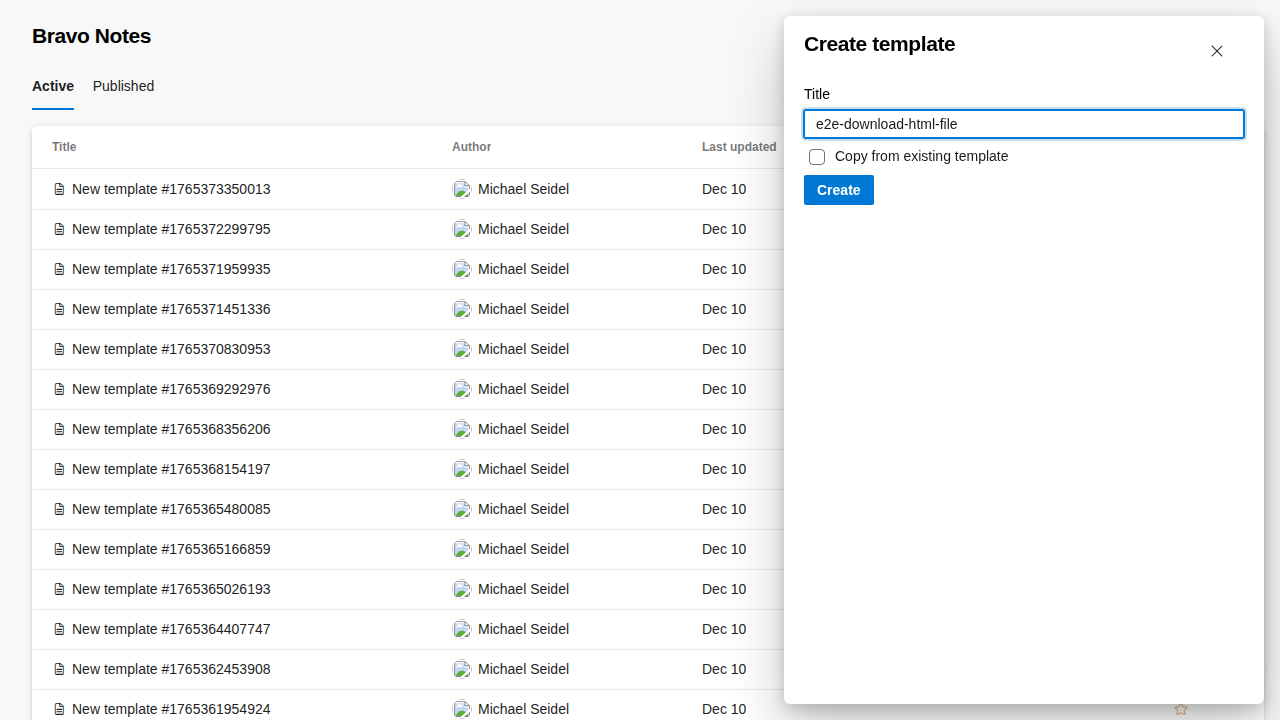Sort by Last updated column header
Image resolution: width=1280 pixels, height=720 pixels.
tap(739, 147)
